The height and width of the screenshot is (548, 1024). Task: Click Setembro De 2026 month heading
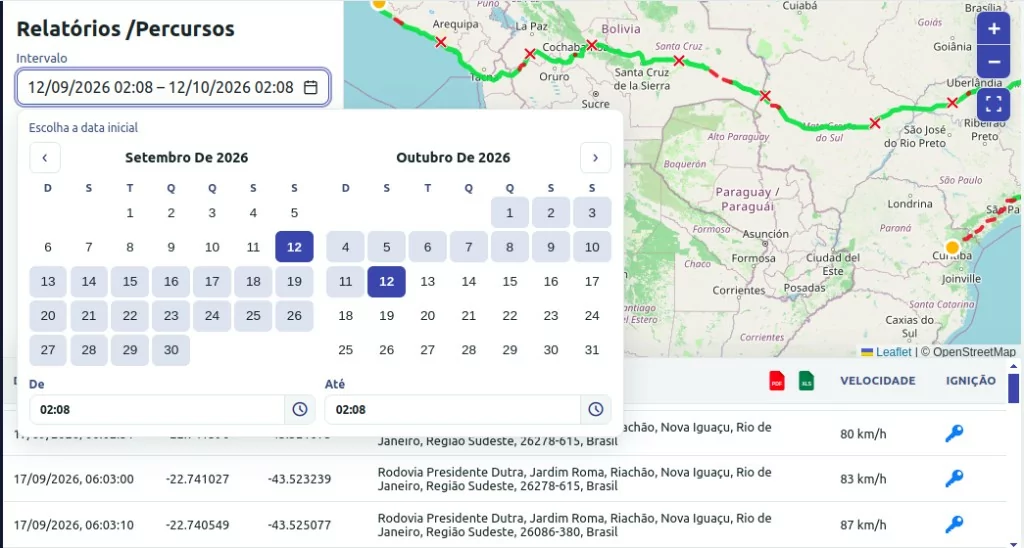[x=187, y=157]
